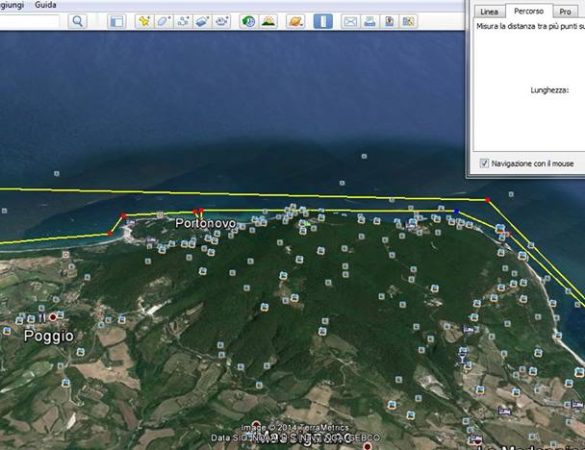The image size is (585, 450).
Task: Select the add polygon tool
Action: click(163, 21)
